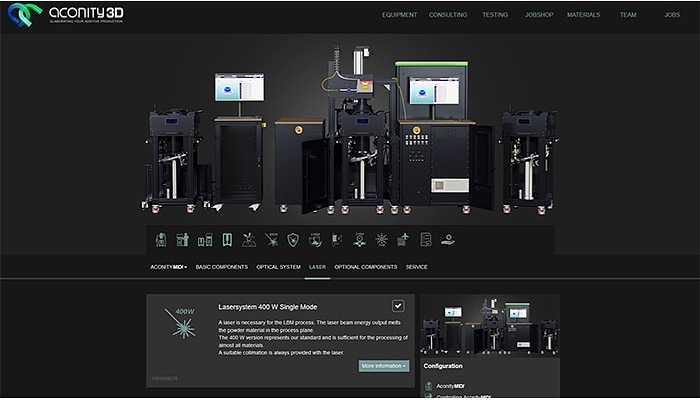Image resolution: width=700 pixels, height=400 pixels.
Task: Select the optical scanner platform icon
Action: click(x=249, y=240)
